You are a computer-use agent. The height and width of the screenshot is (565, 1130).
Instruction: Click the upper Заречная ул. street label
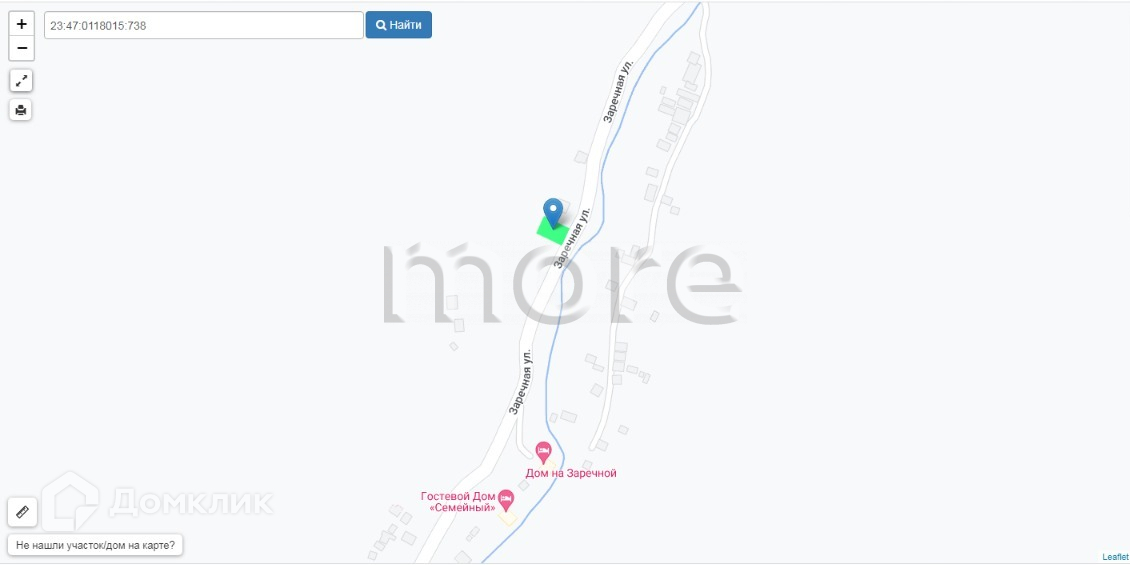(619, 91)
